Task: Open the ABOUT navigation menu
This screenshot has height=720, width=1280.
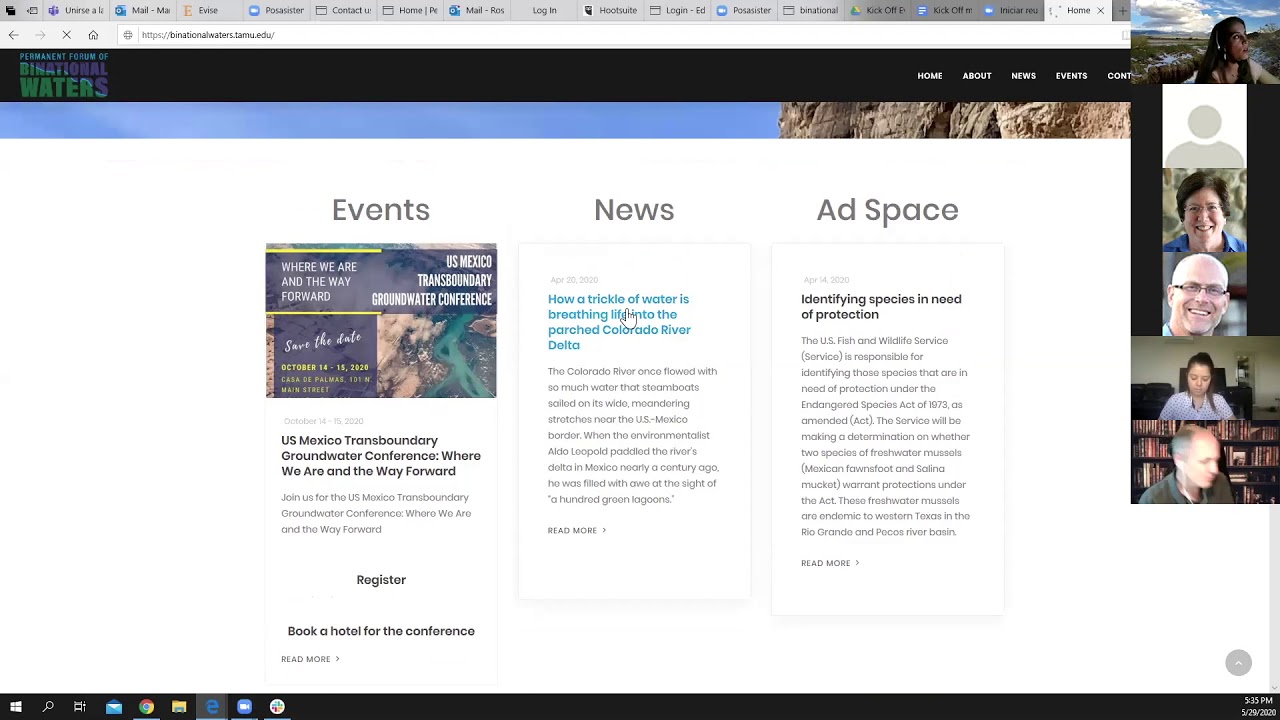Action: pyautogui.click(x=977, y=76)
